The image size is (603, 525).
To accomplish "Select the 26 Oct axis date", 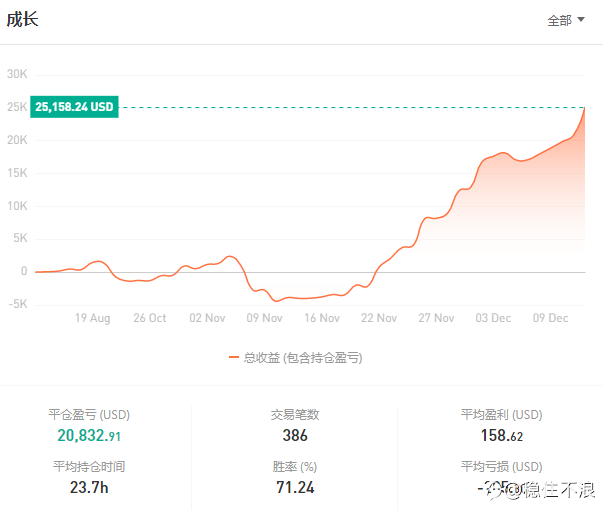I will (150, 318).
